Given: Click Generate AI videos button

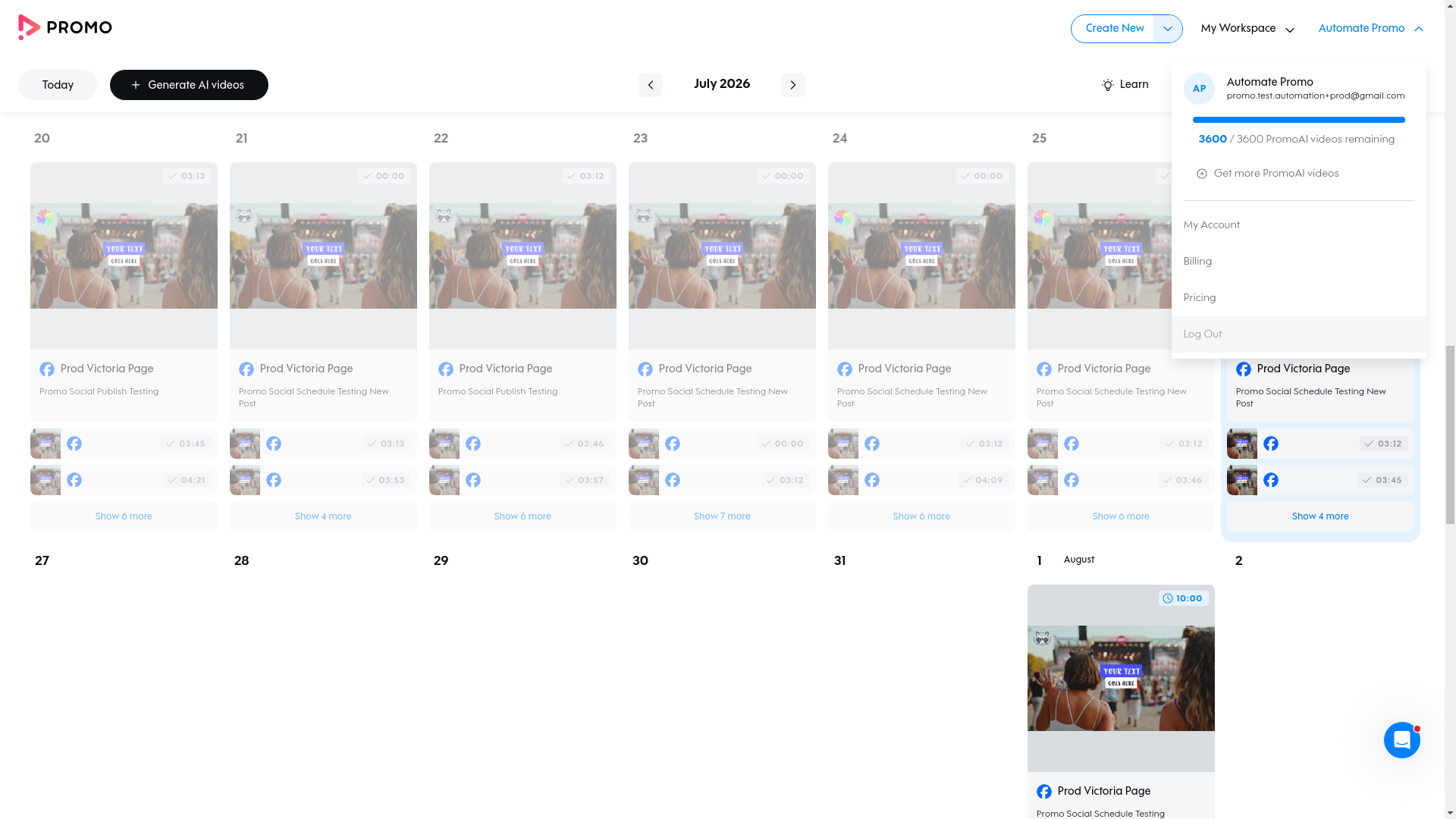Looking at the screenshot, I should click(189, 85).
